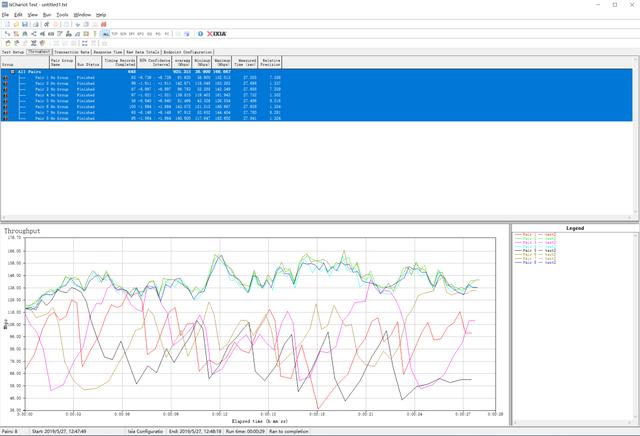Collapse the All Pairs group tree node
640x436 pixels.
coord(12,71)
